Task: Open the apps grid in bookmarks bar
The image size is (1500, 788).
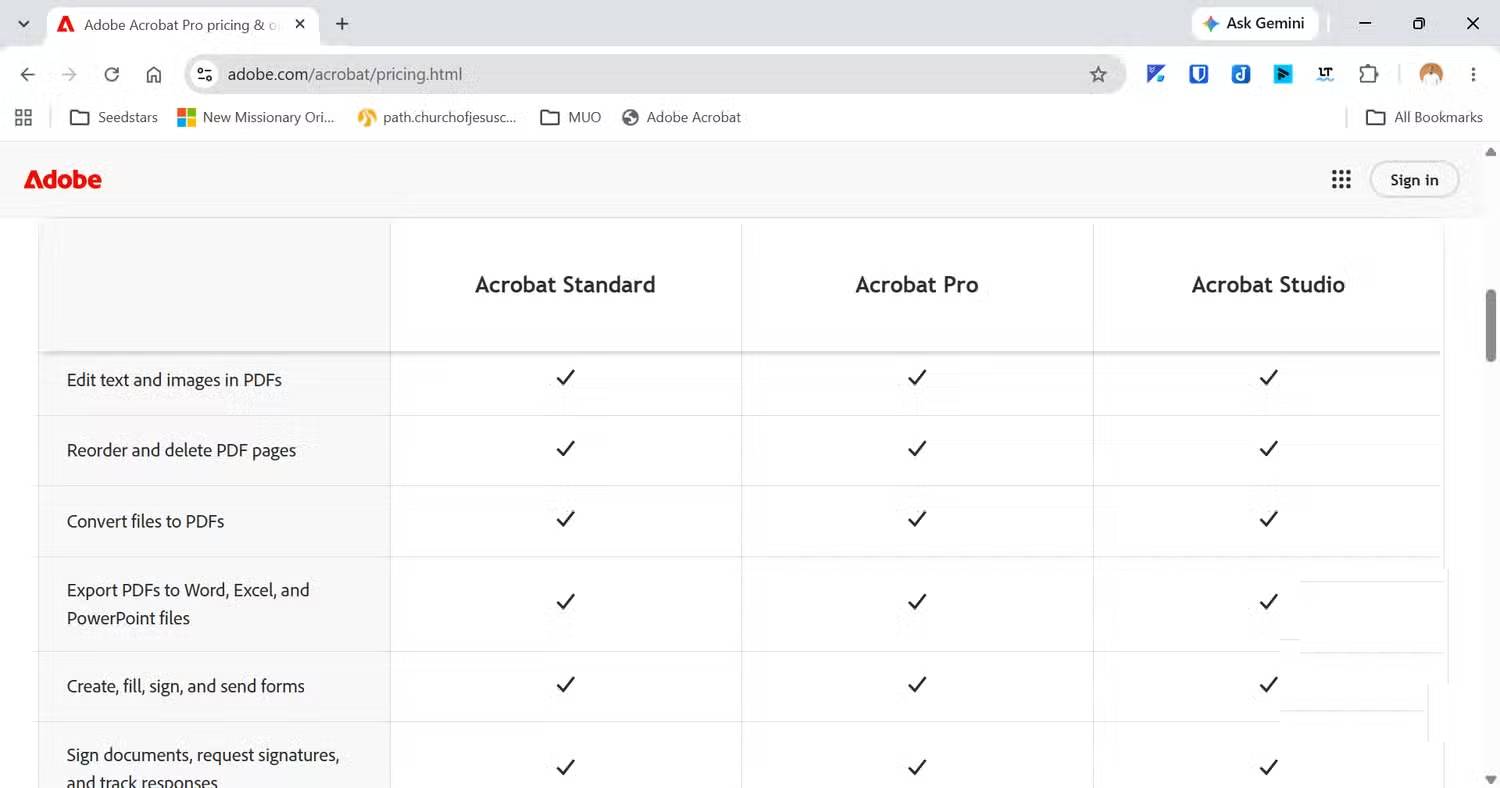Action: (x=24, y=117)
